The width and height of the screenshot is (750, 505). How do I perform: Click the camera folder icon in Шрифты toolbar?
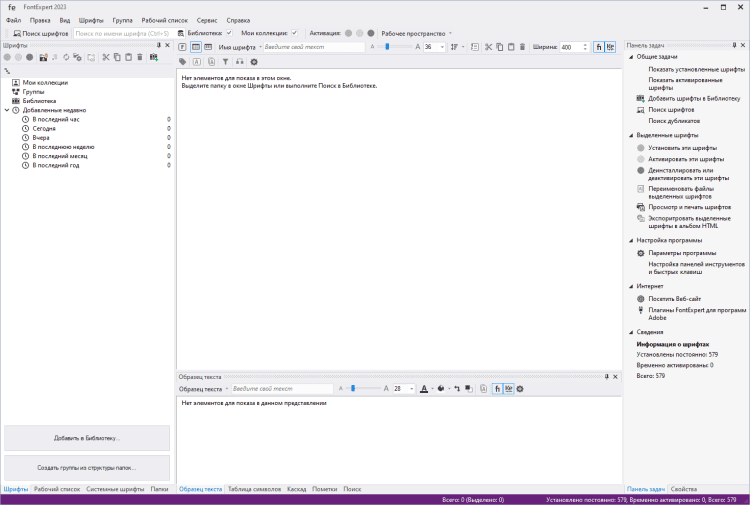pyautogui.click(x=44, y=57)
